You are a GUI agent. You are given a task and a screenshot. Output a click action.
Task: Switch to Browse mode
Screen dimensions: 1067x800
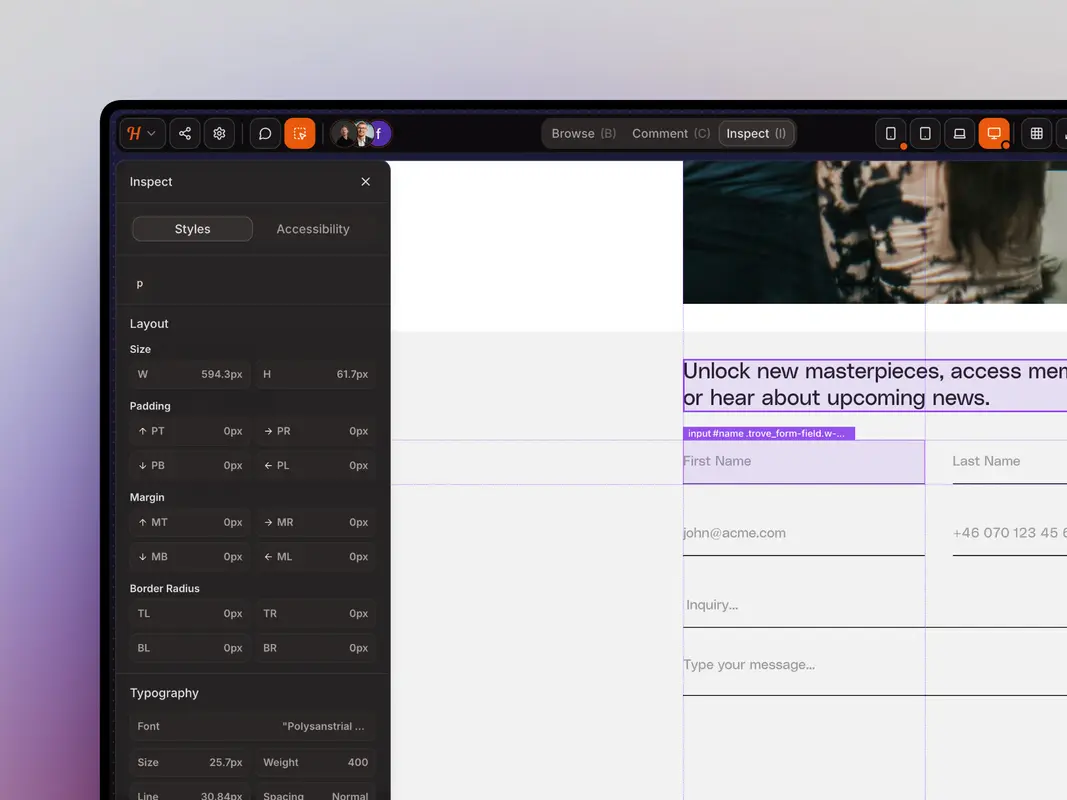[582, 133]
